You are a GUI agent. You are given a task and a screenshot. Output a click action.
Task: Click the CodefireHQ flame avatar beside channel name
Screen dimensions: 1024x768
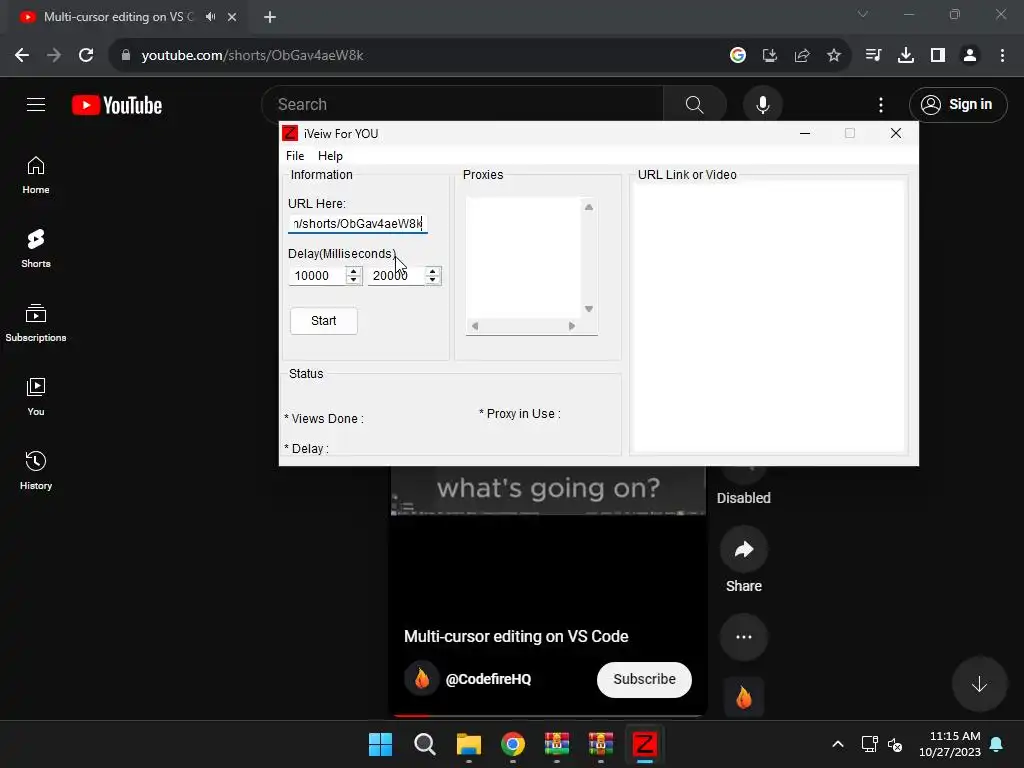point(421,679)
